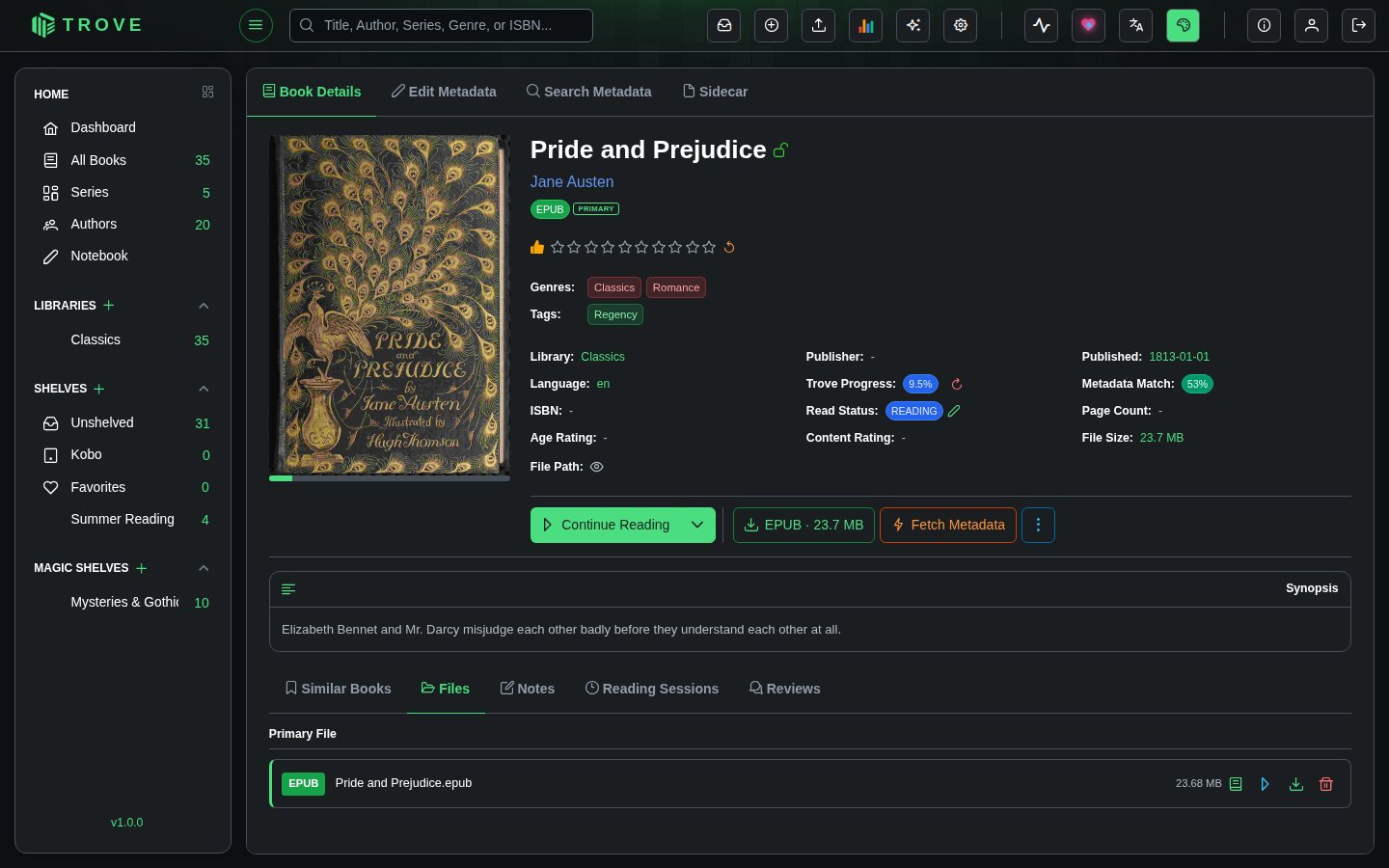This screenshot has width=1389, height=868.
Task: Collapse the Libraries section chevron
Action: click(x=204, y=306)
